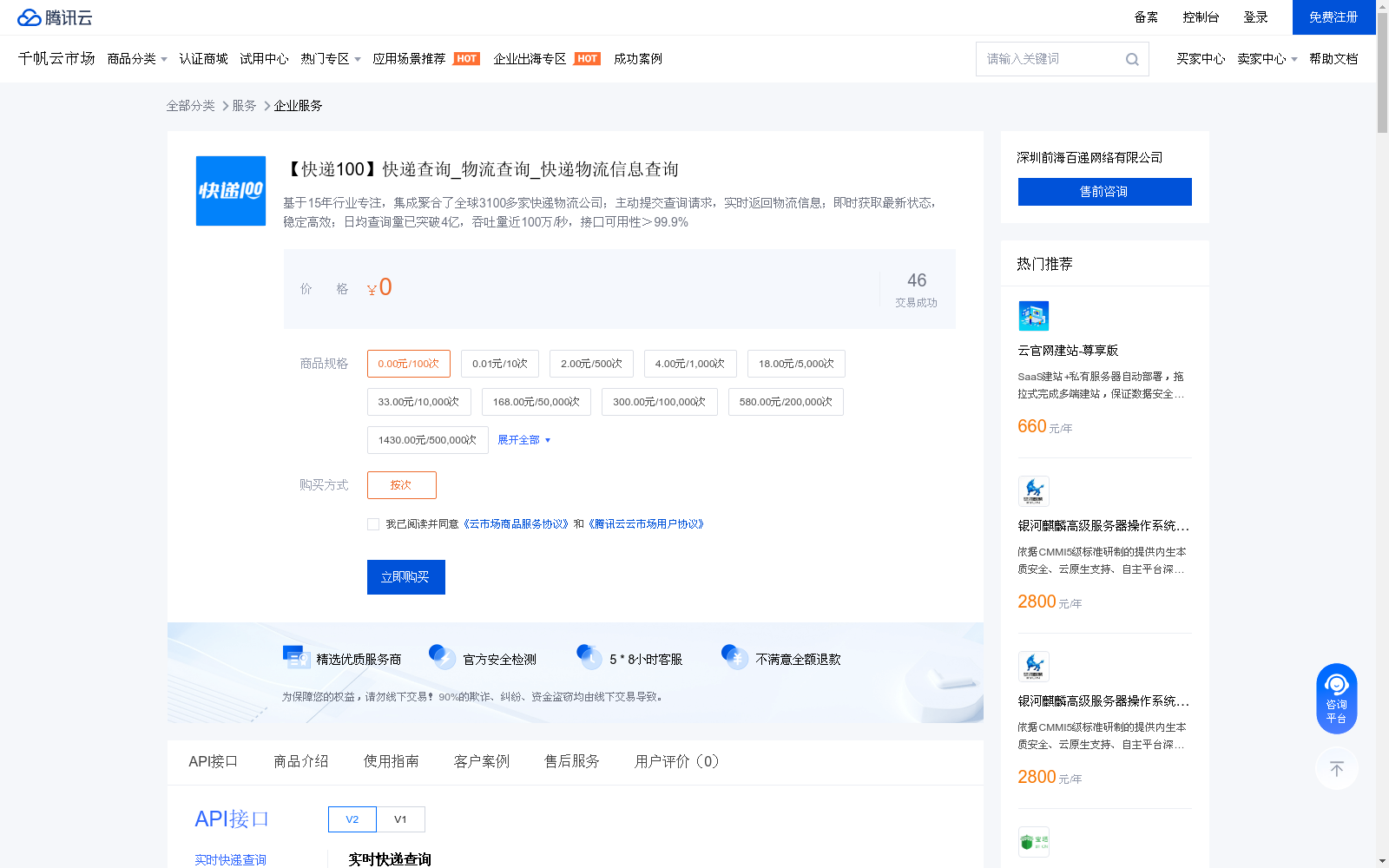Click the 5*8小时客服 clock icon
The height and width of the screenshot is (868, 1389).
click(x=589, y=657)
